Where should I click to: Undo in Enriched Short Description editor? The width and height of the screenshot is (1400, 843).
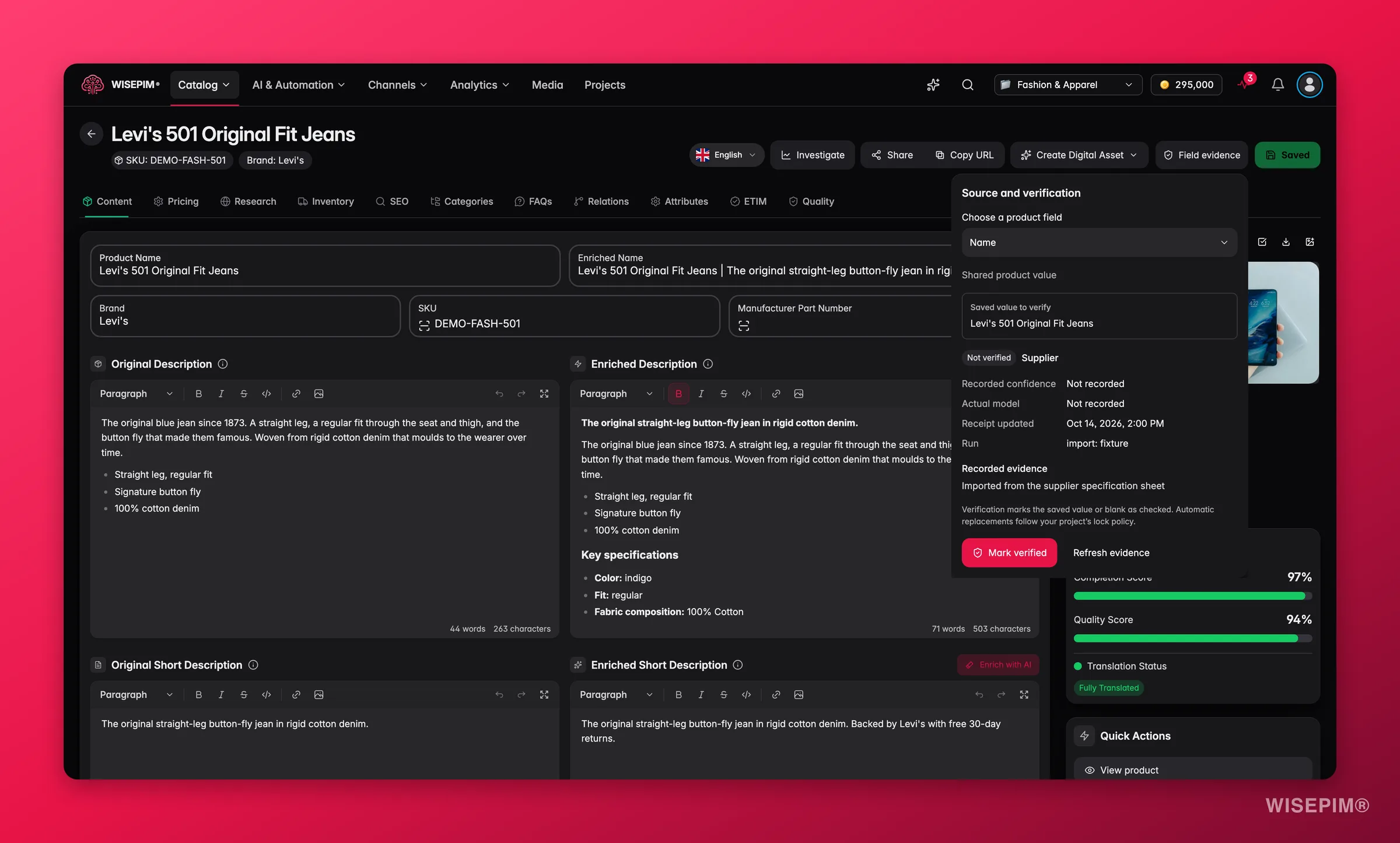pos(979,695)
